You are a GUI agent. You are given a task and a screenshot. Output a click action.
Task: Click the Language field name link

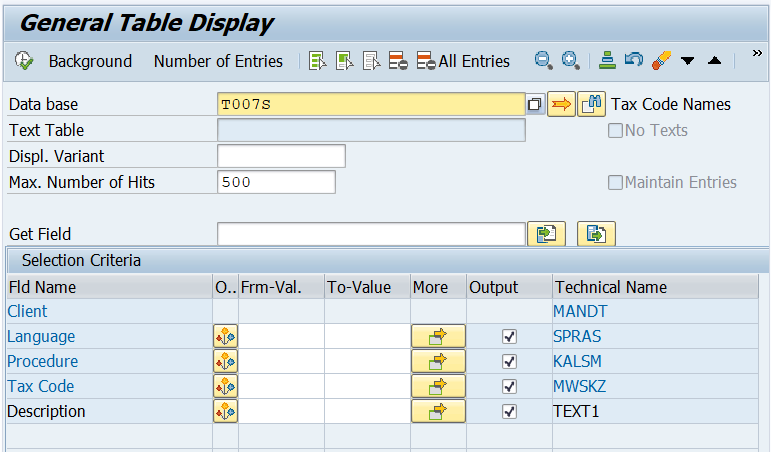[x=41, y=336]
